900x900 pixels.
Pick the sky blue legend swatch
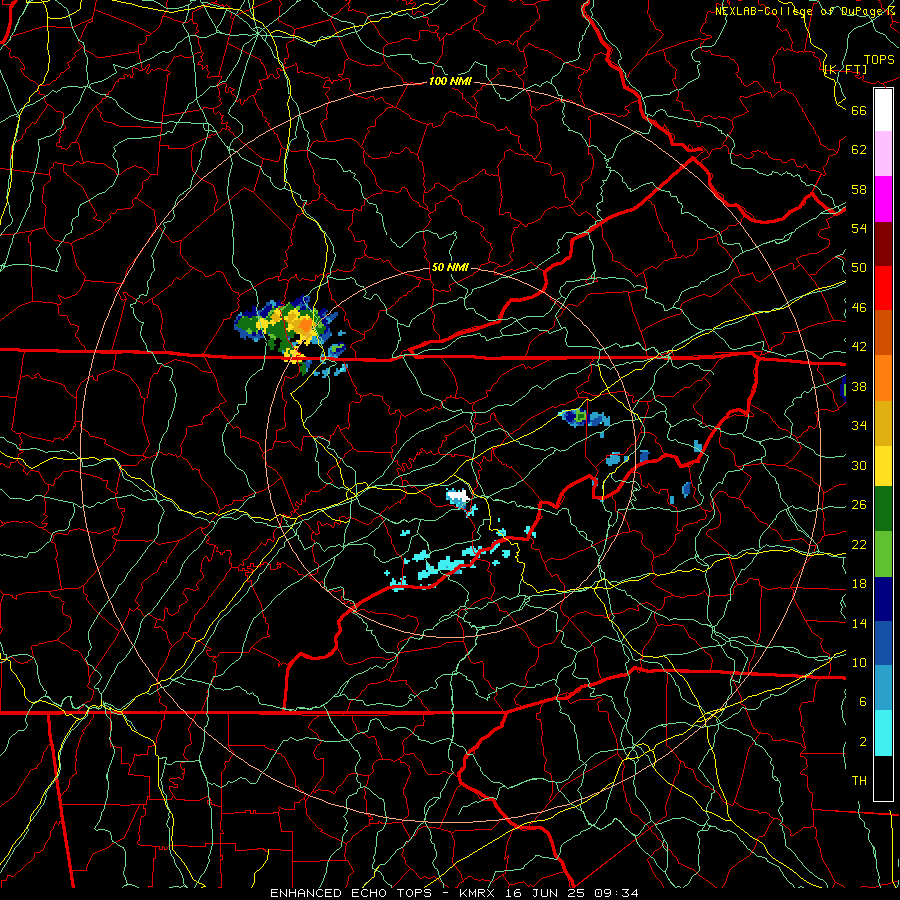883,688
